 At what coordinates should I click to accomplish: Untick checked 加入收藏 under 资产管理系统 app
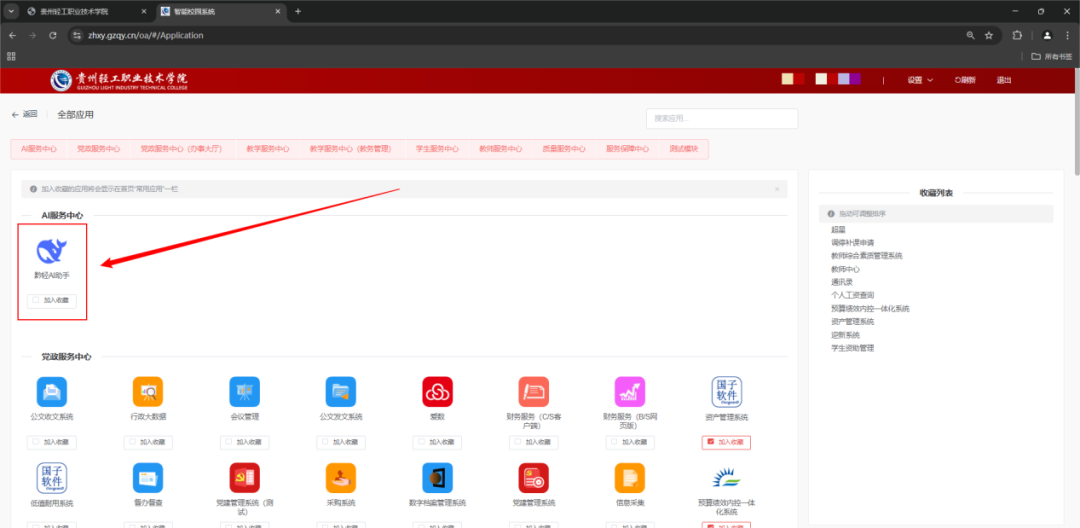point(711,442)
